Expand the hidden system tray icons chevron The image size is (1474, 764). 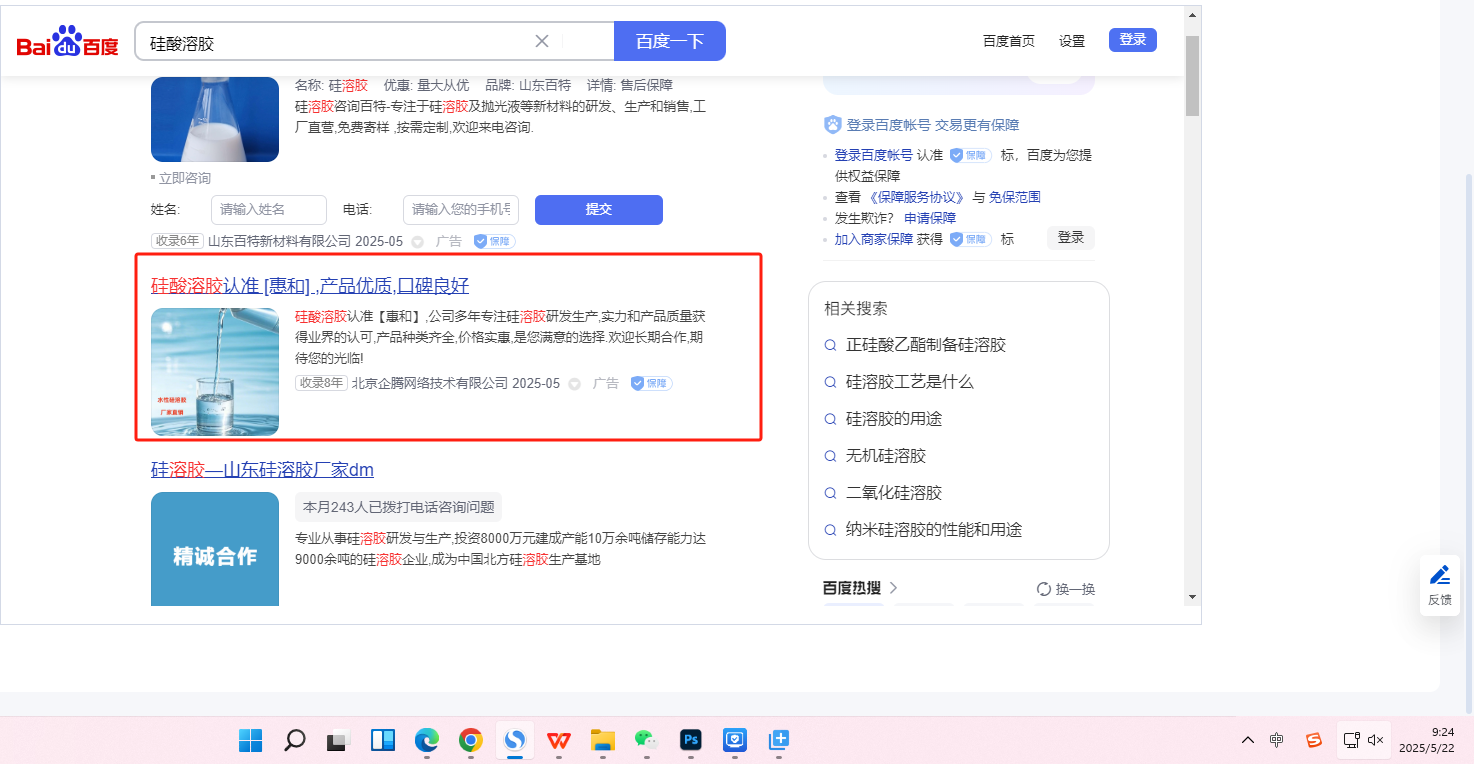1248,740
